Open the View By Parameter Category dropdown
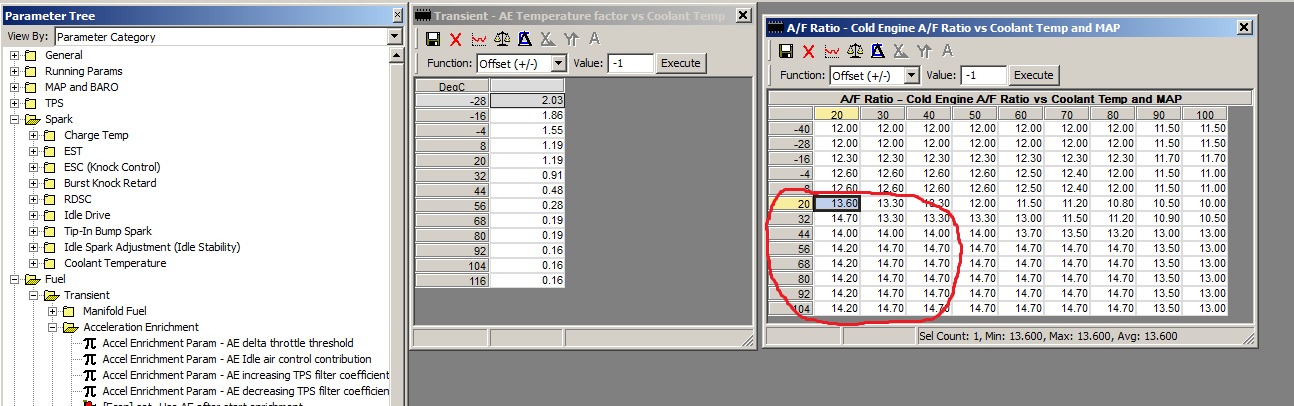The width and height of the screenshot is (1294, 406). click(x=394, y=37)
